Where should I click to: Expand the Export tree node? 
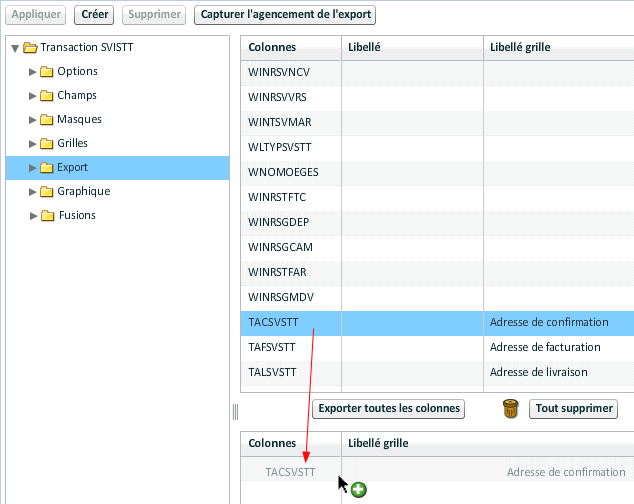32,168
